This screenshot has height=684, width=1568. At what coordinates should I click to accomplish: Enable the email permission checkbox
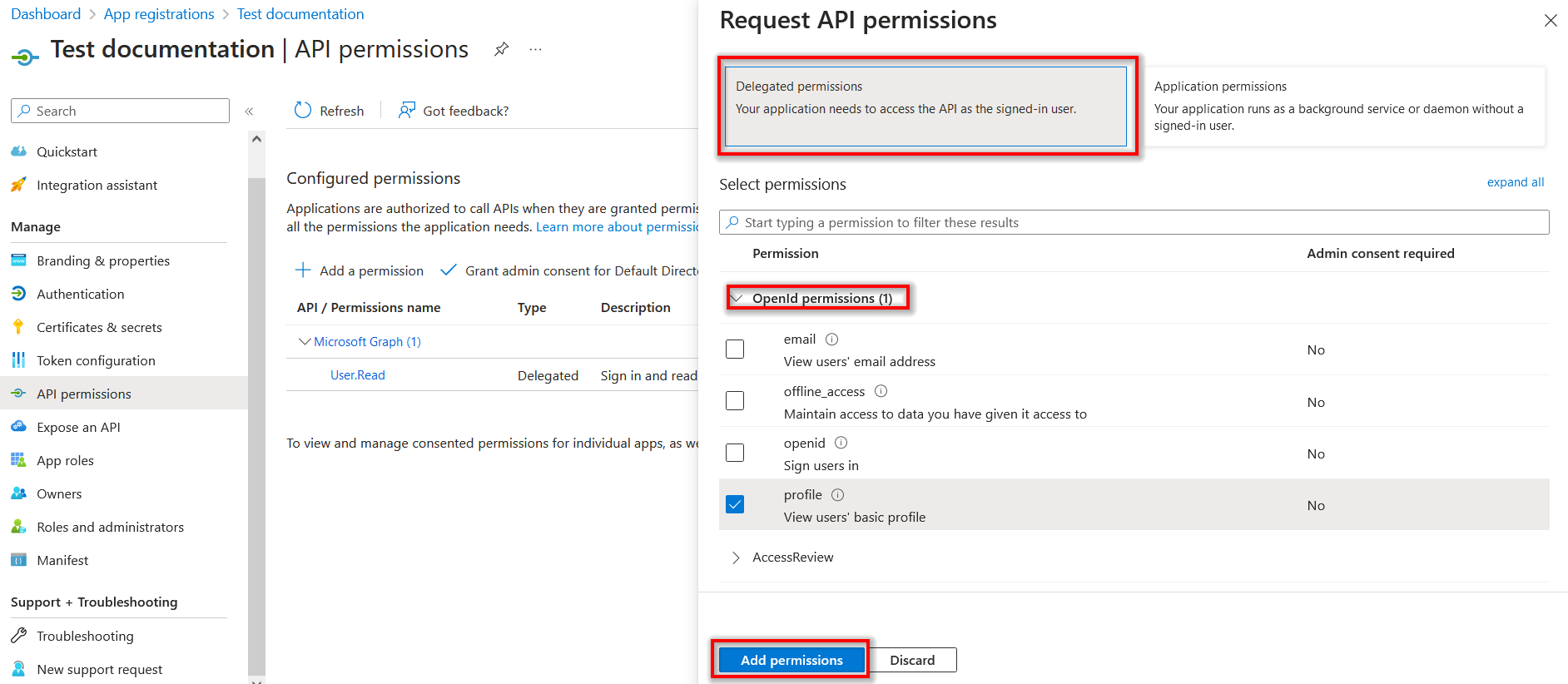tap(735, 349)
